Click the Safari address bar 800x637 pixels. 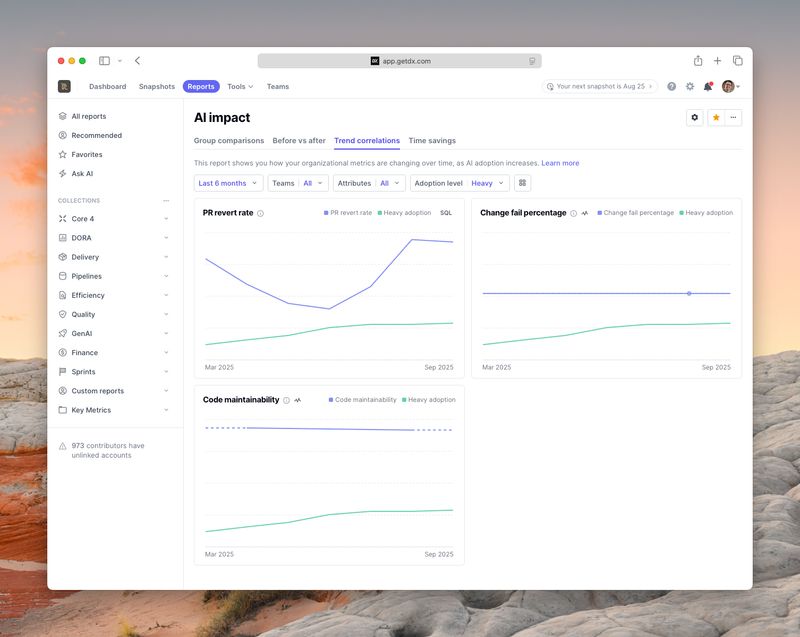pos(400,61)
